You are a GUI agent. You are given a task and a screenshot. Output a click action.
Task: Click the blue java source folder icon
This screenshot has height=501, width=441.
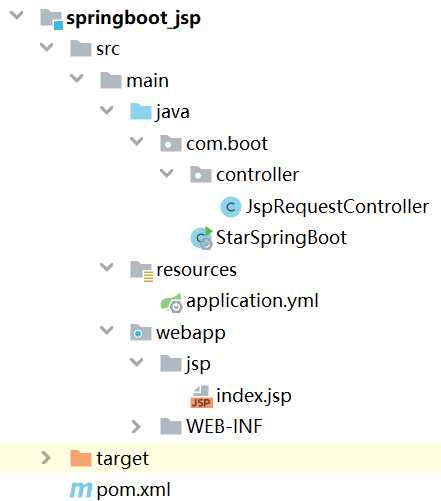(141, 112)
